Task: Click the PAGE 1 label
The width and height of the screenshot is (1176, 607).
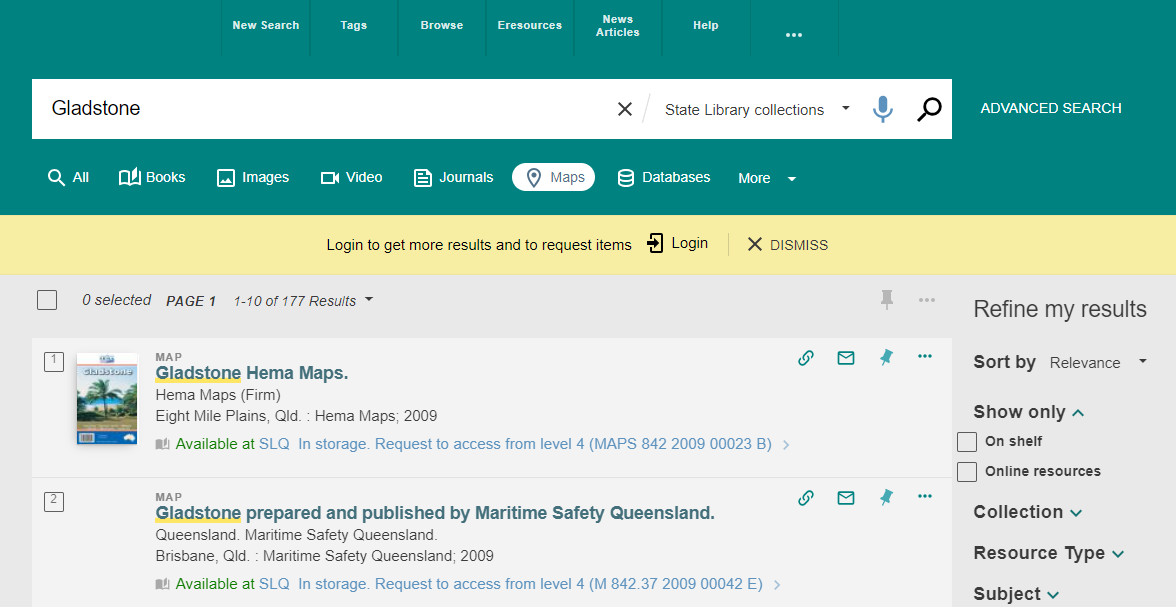Action: pyautogui.click(x=191, y=301)
